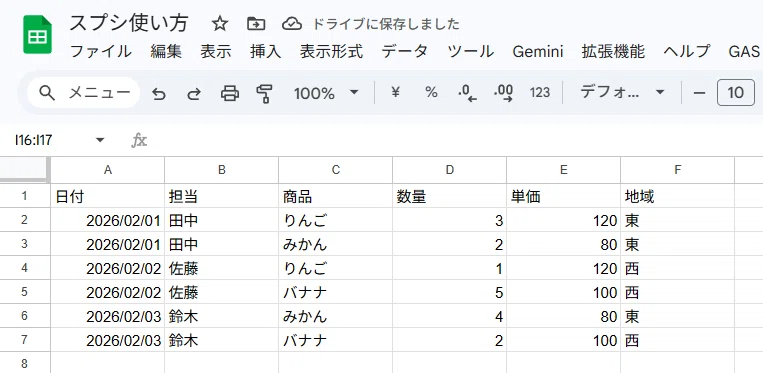Open the 表示 menu
The height and width of the screenshot is (373, 763).
(216, 51)
